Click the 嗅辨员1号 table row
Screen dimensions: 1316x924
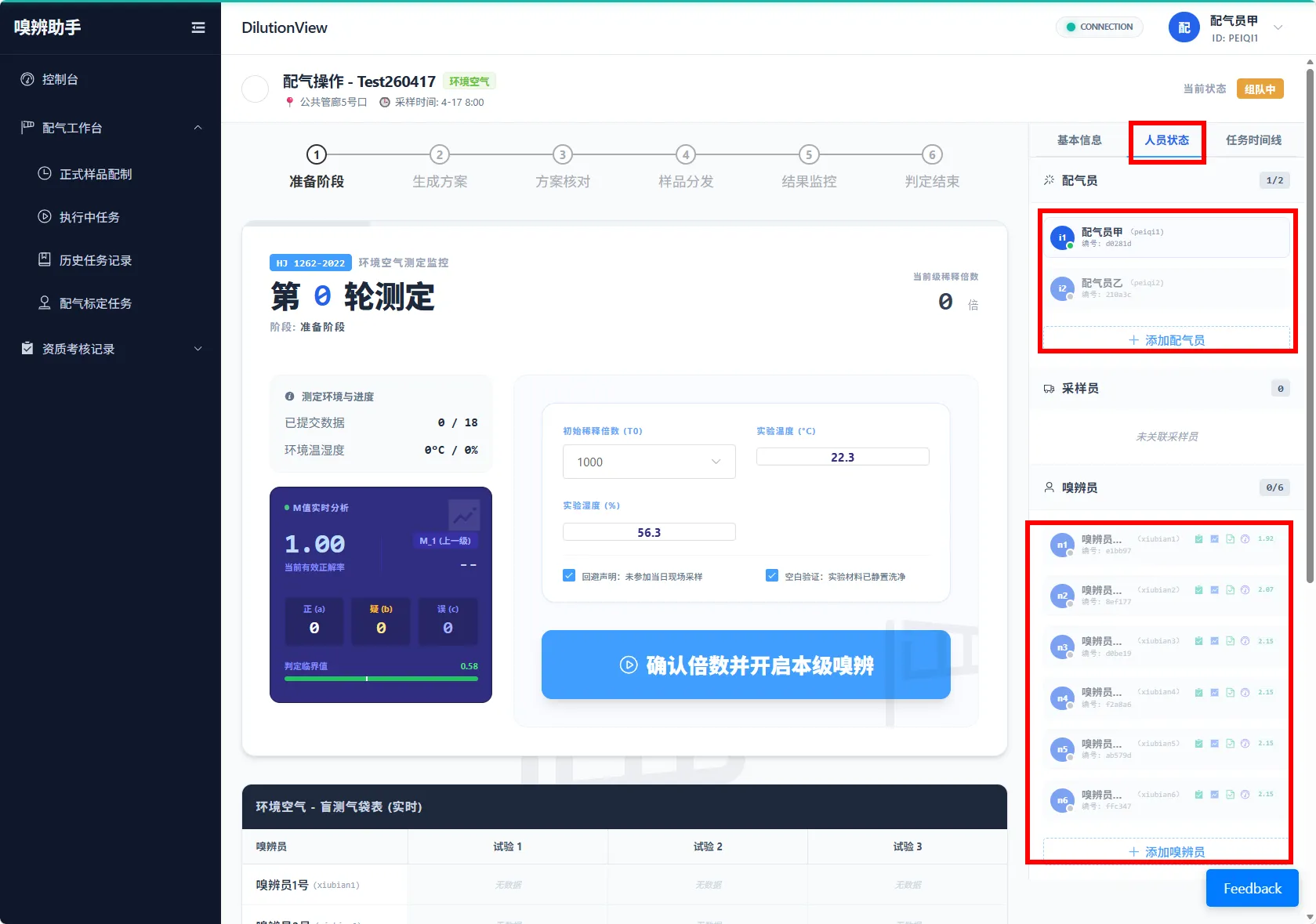point(625,885)
